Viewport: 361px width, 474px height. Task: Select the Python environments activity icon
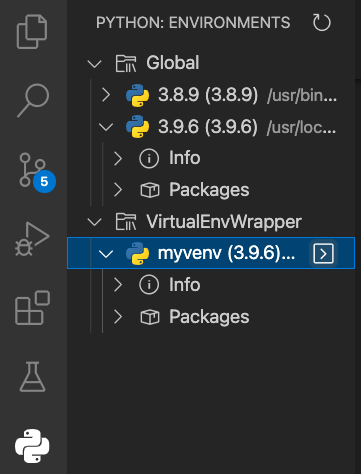(x=32, y=446)
